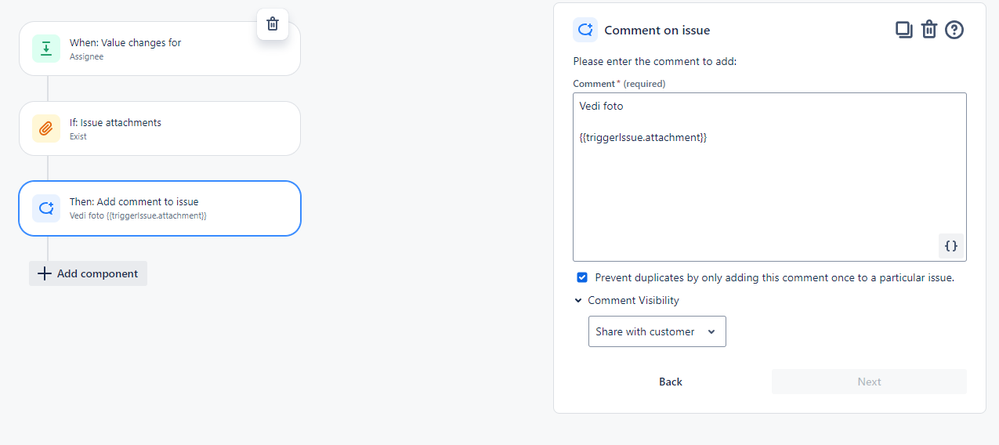Image resolution: width=999 pixels, height=445 pixels.
Task: Click the comment icon in Then action card
Action: click(46, 208)
